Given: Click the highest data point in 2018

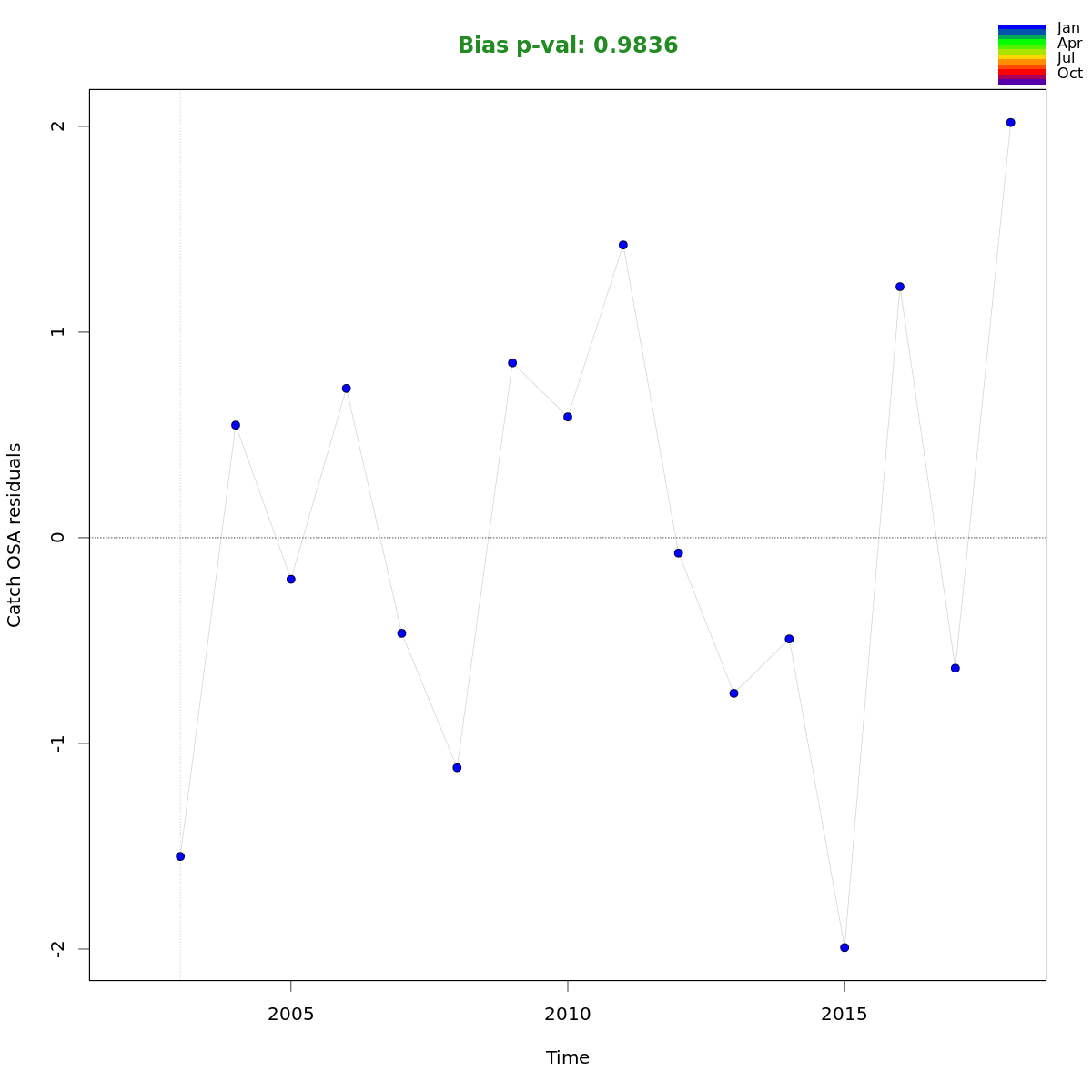Looking at the screenshot, I should [1010, 123].
